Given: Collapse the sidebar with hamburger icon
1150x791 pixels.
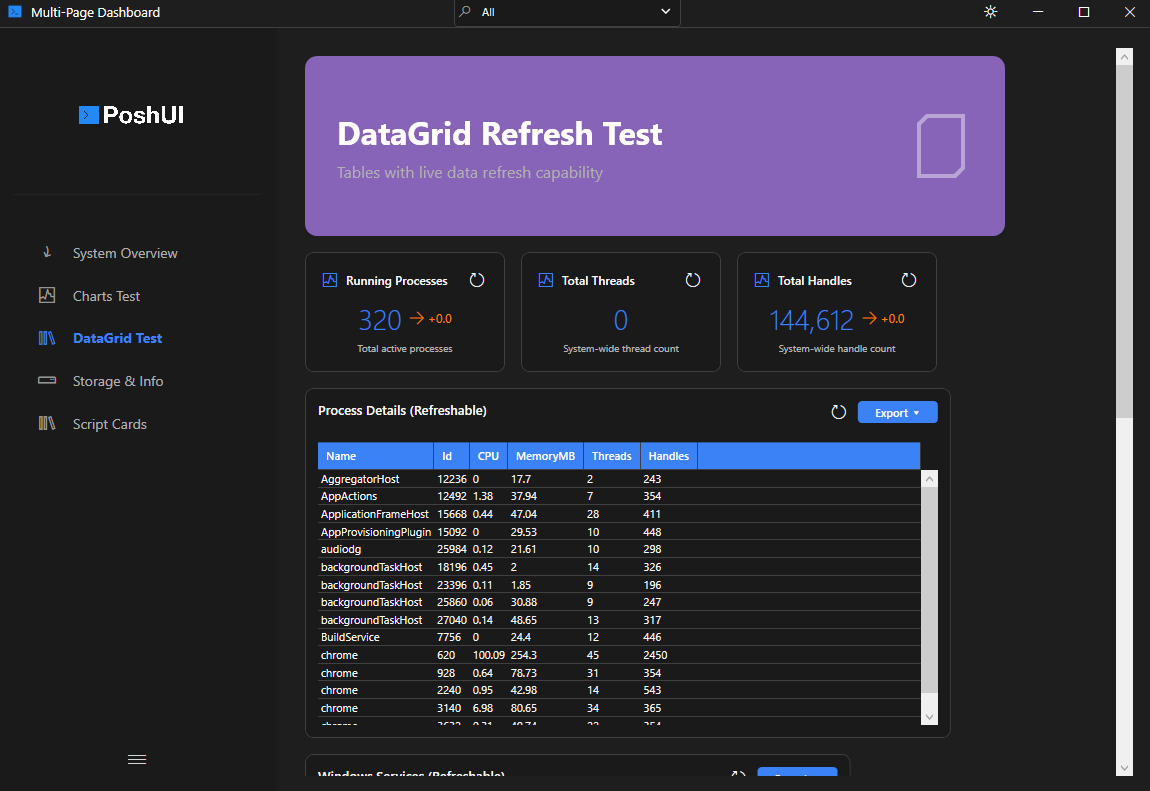Looking at the screenshot, I should point(137,759).
